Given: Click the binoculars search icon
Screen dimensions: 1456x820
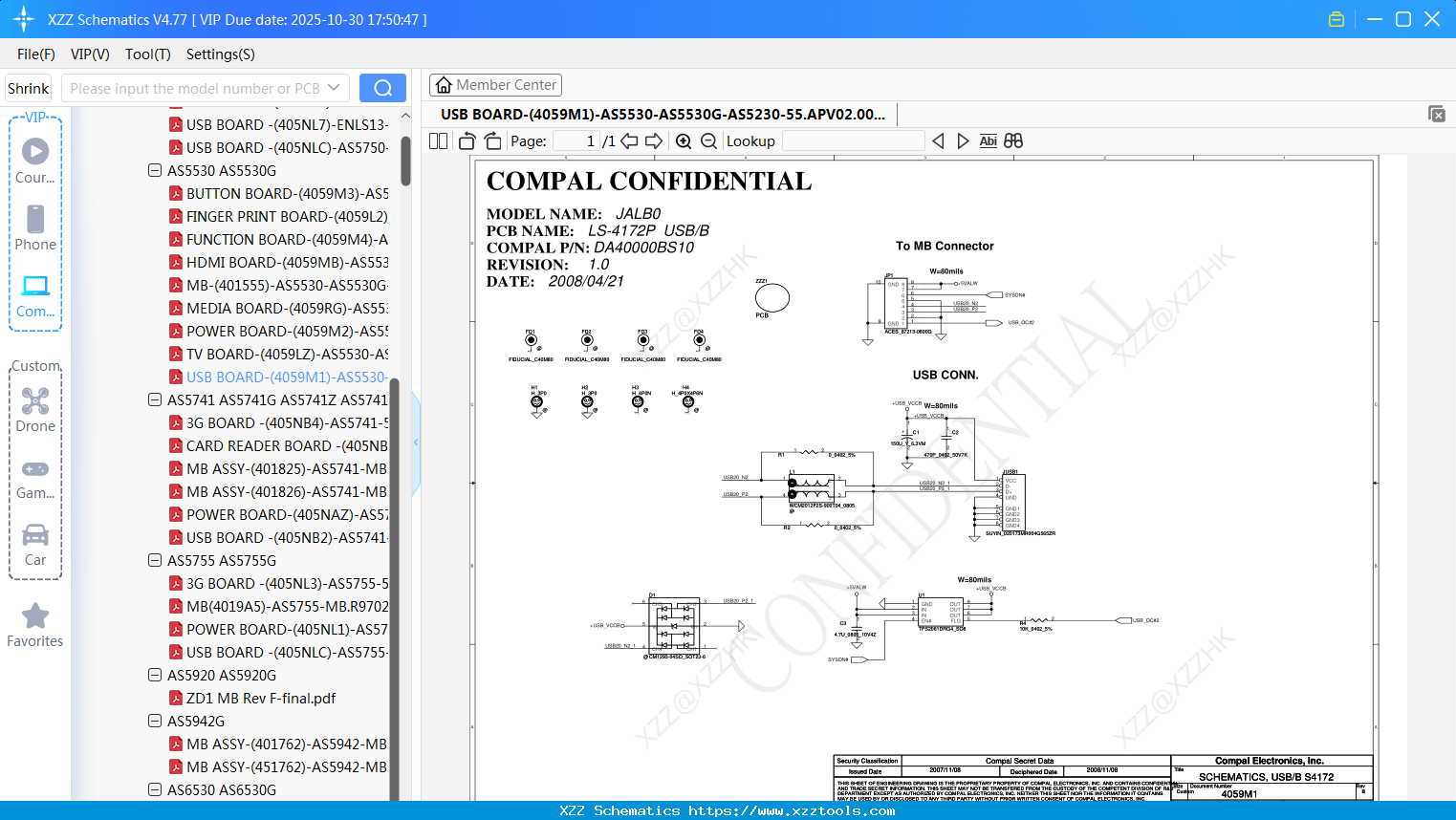Looking at the screenshot, I should pyautogui.click(x=1013, y=141).
